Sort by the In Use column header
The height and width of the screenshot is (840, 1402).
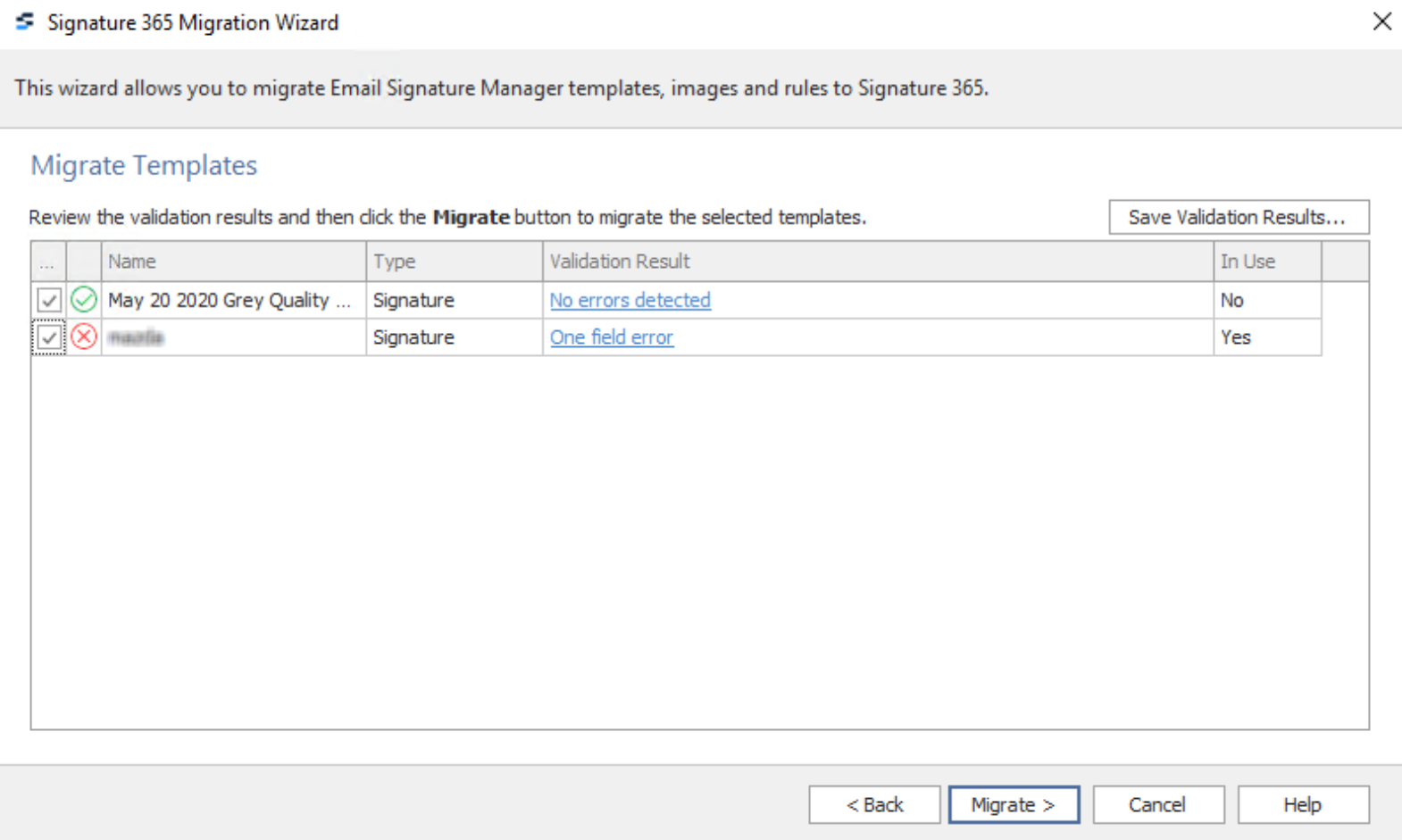point(1267,262)
